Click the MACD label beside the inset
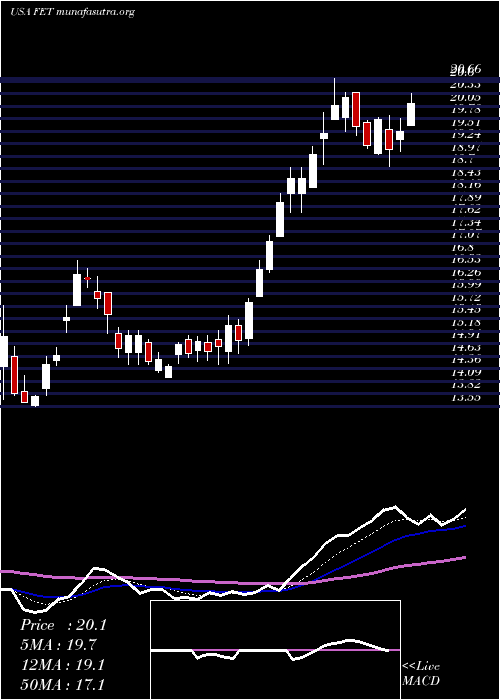500x700 pixels. pos(421,681)
